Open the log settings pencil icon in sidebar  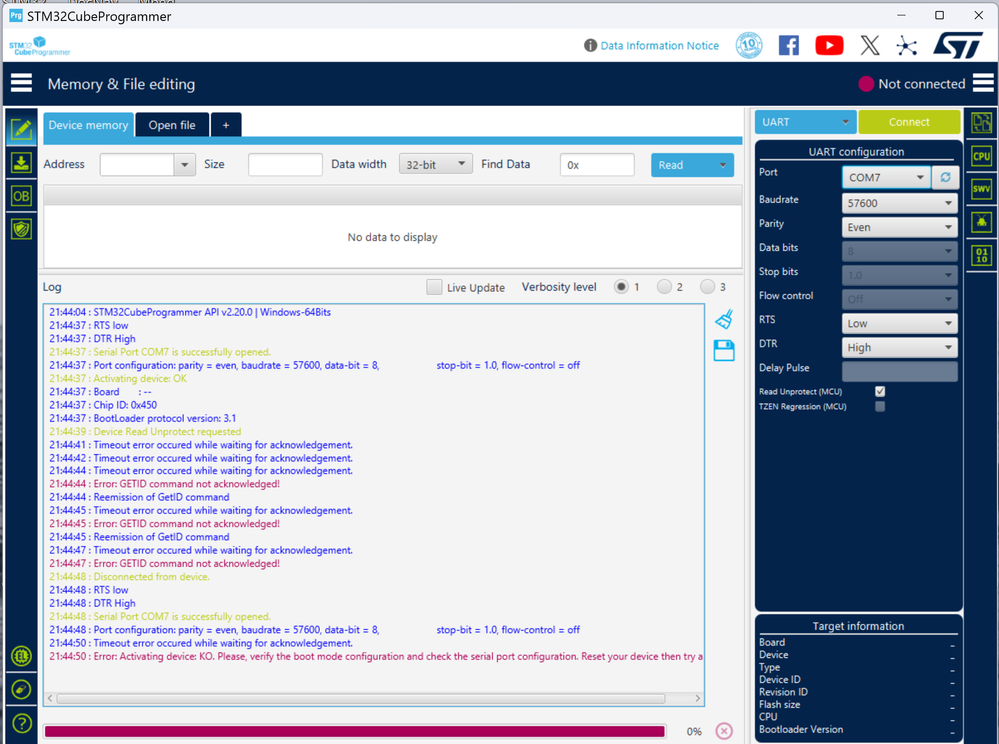click(22, 689)
